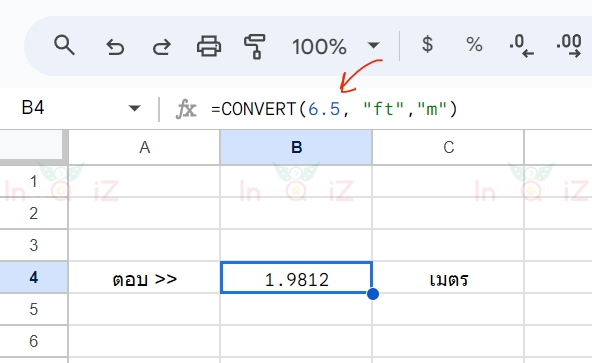Format as percent
Image resolution: width=592 pixels, height=363 pixels.
coord(474,44)
